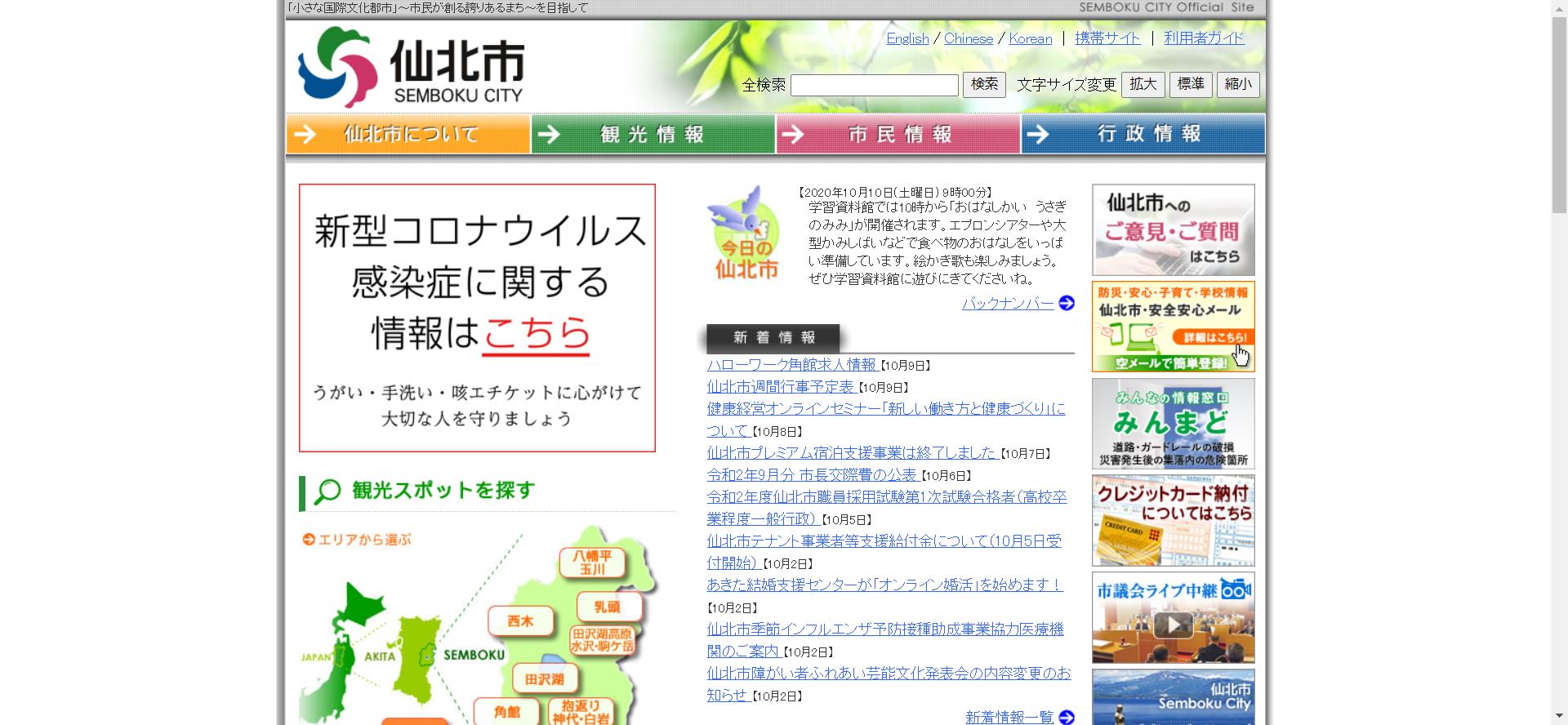The width and height of the screenshot is (1568, 725).
Task: Click the arrow icon beside 新着情報一覧
Action: (x=1067, y=717)
